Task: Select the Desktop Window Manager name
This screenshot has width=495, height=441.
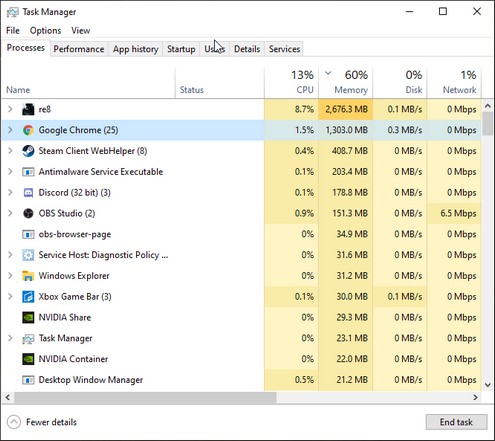Action: pyautogui.click(x=91, y=380)
